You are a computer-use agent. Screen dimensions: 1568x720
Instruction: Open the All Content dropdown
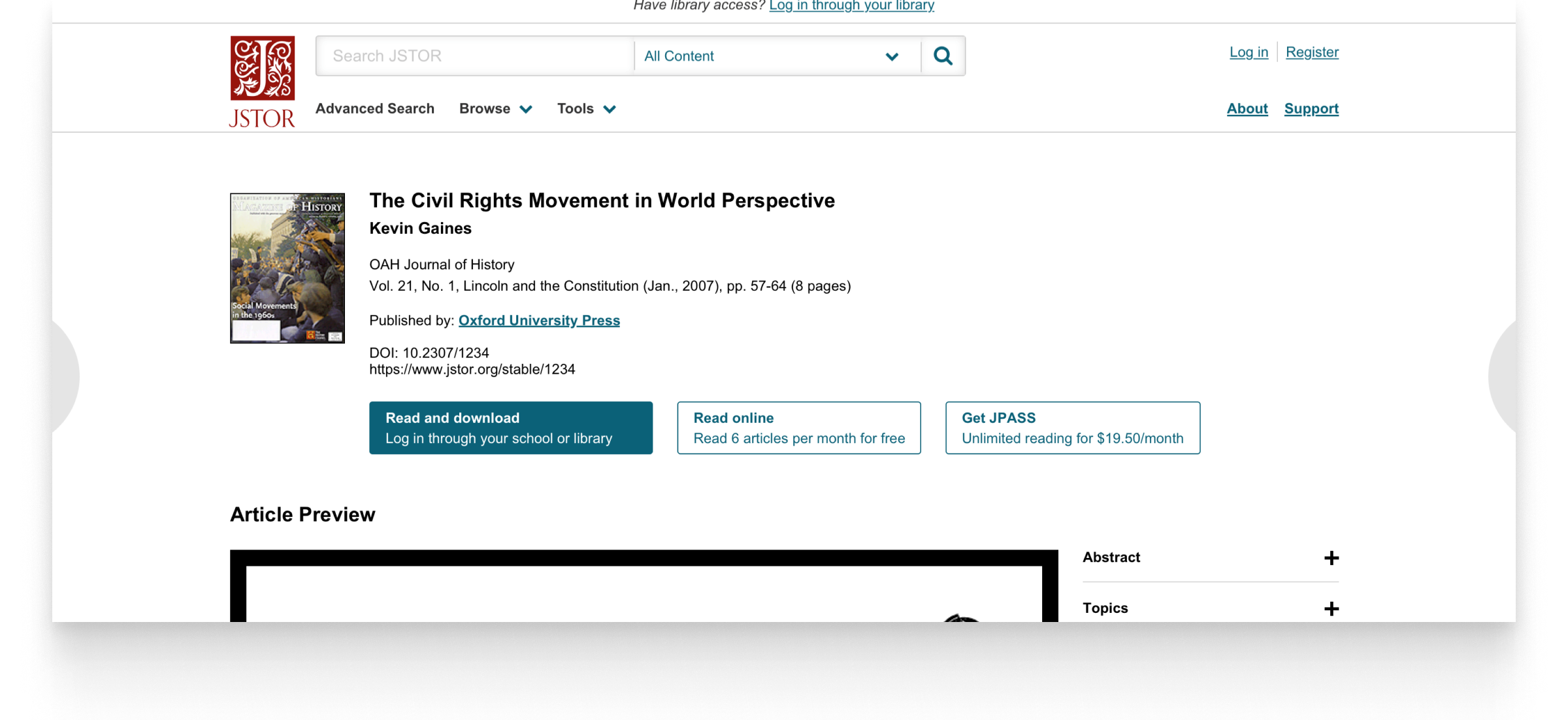(777, 56)
